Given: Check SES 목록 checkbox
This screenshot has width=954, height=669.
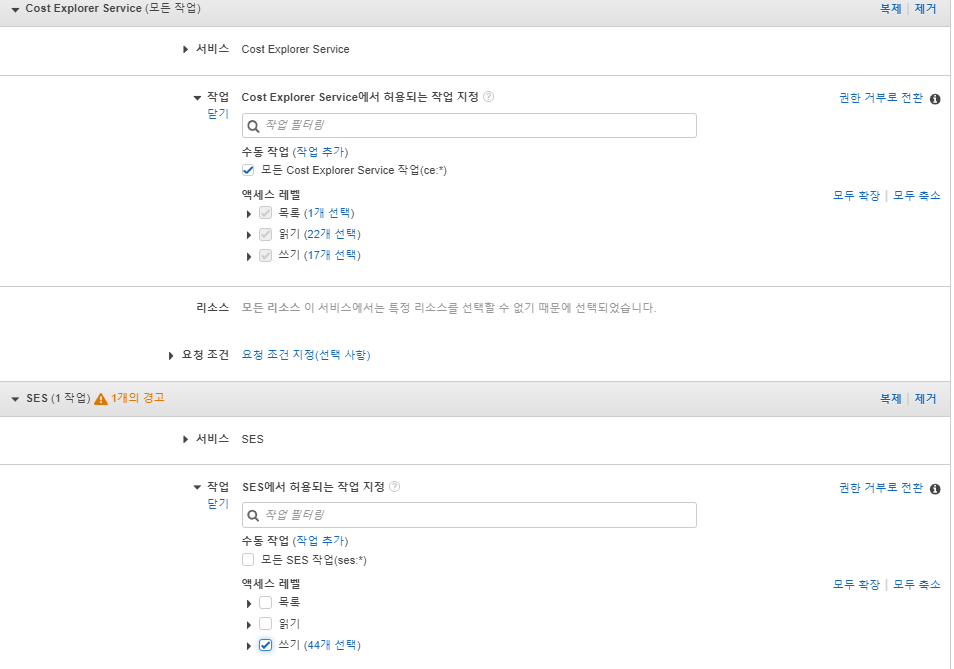Looking at the screenshot, I should point(265,603).
